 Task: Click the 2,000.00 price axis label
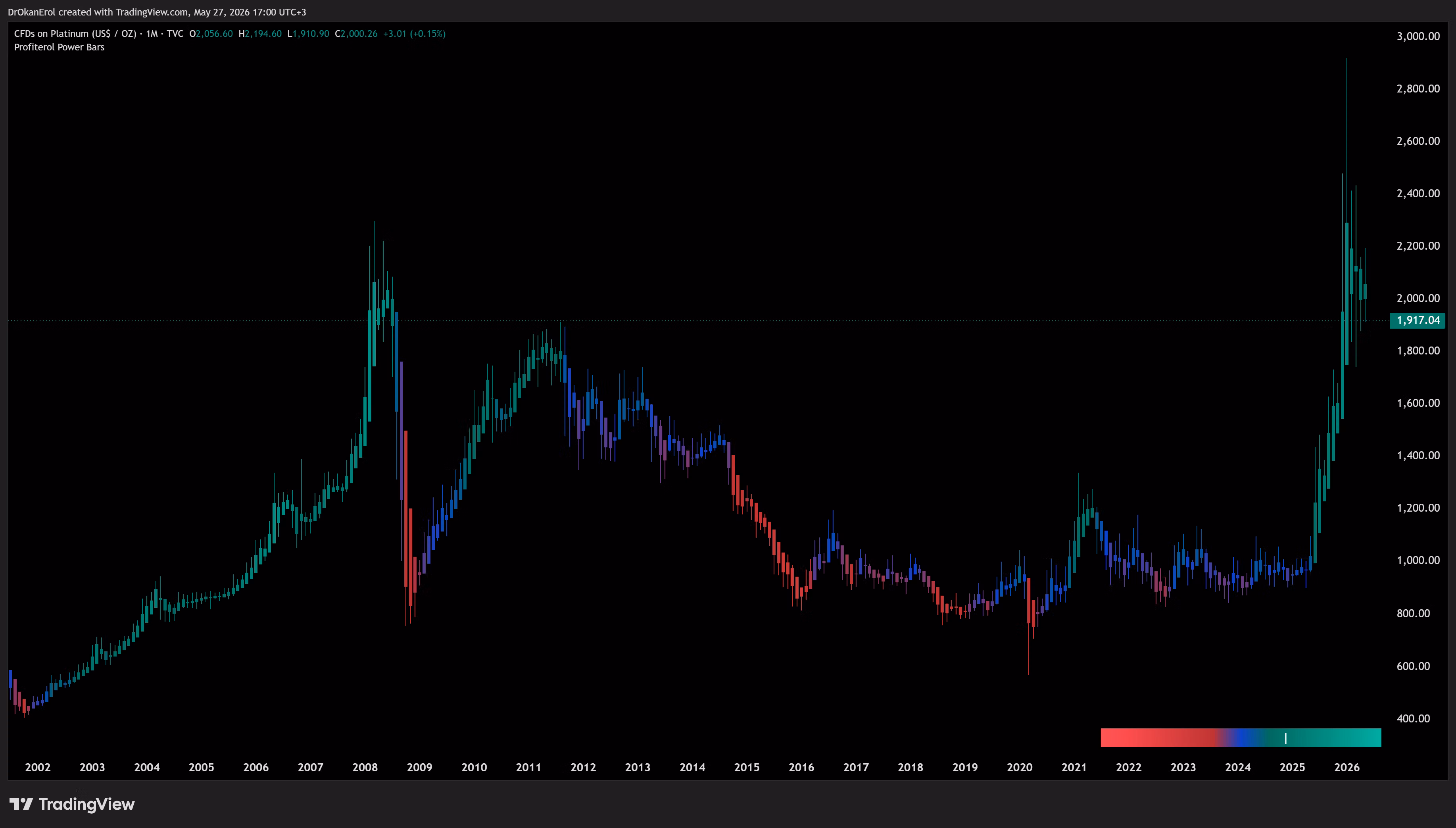[x=1418, y=298]
